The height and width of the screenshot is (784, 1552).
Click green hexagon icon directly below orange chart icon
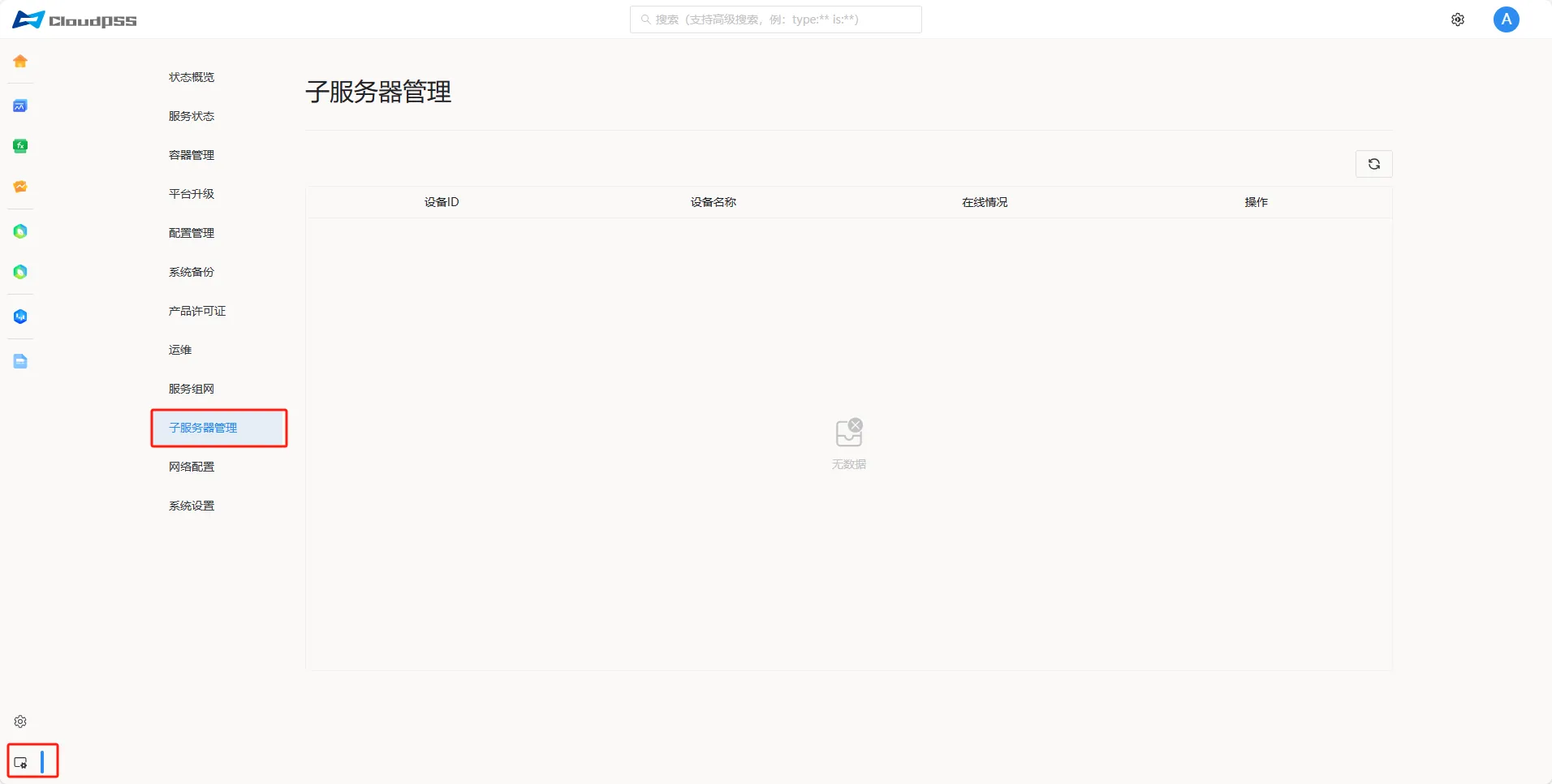tap(20, 231)
